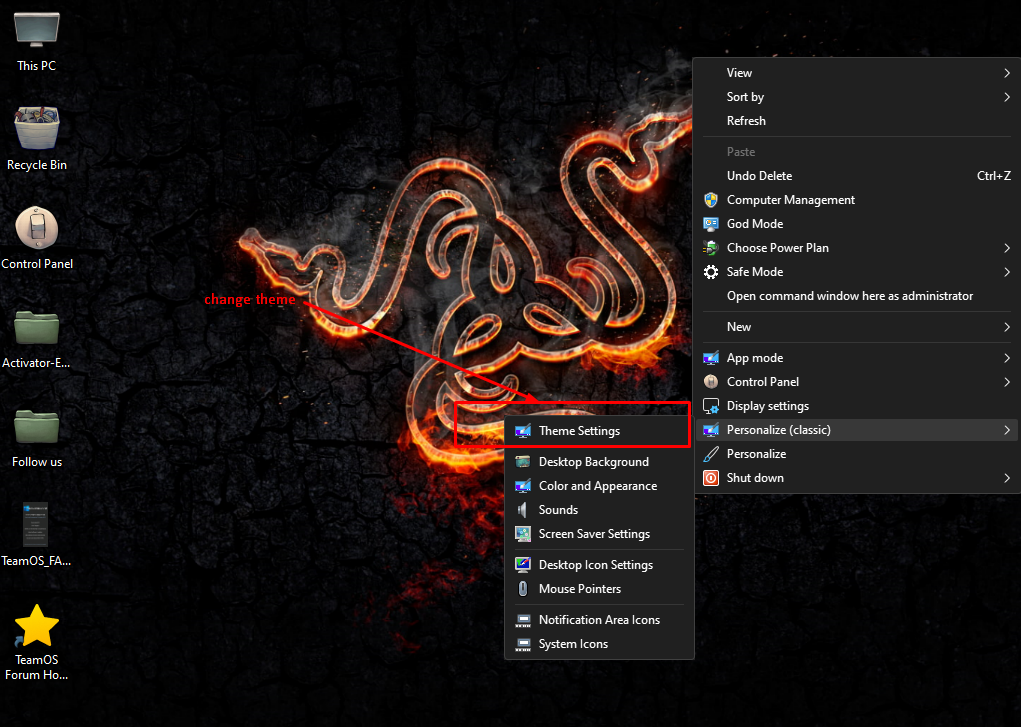
Task: Expand the Shut down submenu arrow
Action: click(1007, 478)
